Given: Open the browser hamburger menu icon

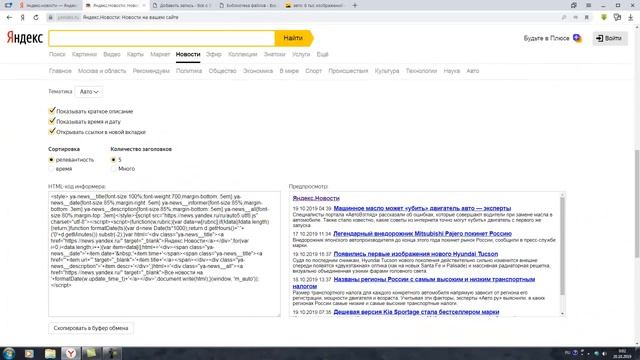Looking at the screenshot, I should point(588,5).
